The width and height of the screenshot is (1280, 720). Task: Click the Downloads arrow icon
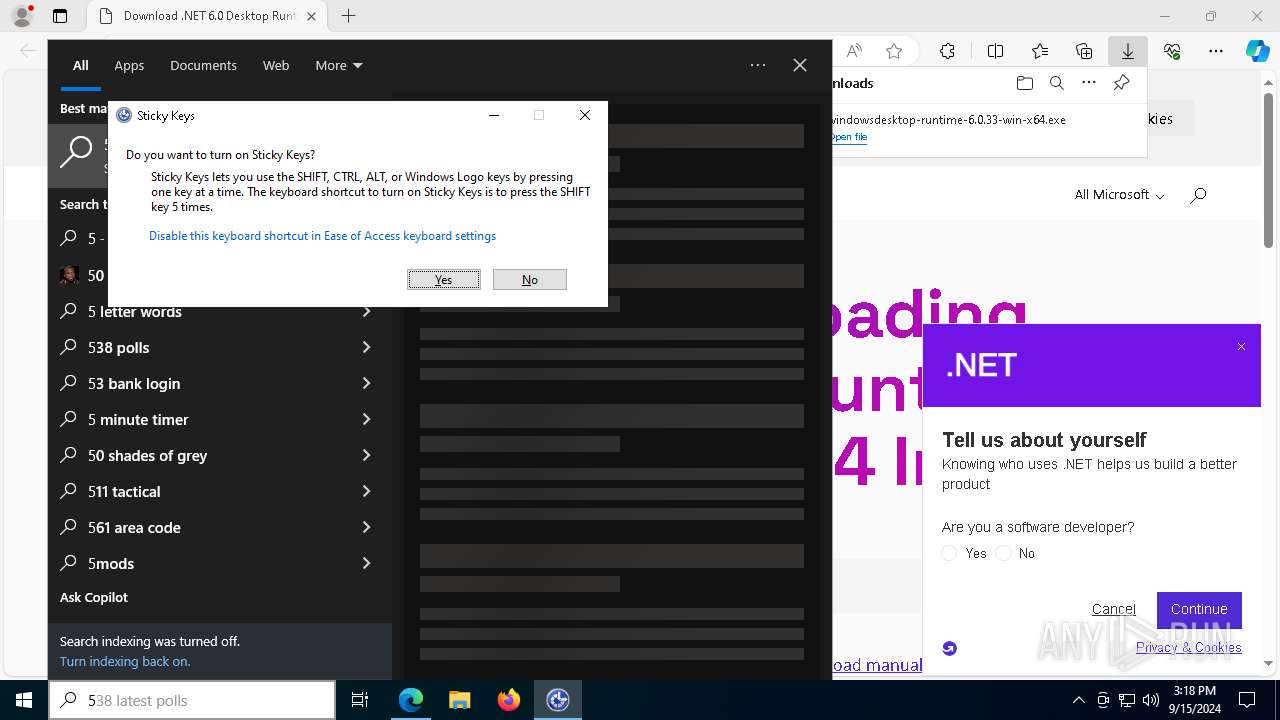[1127, 51]
